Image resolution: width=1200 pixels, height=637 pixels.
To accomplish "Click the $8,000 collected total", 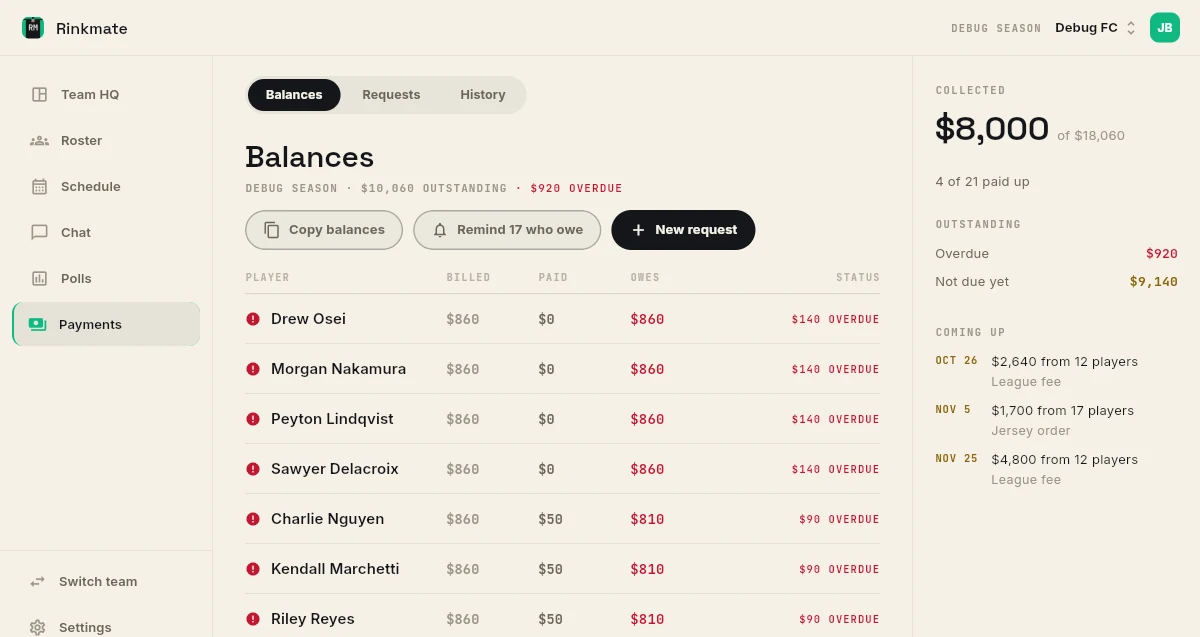I will pyautogui.click(x=992, y=128).
